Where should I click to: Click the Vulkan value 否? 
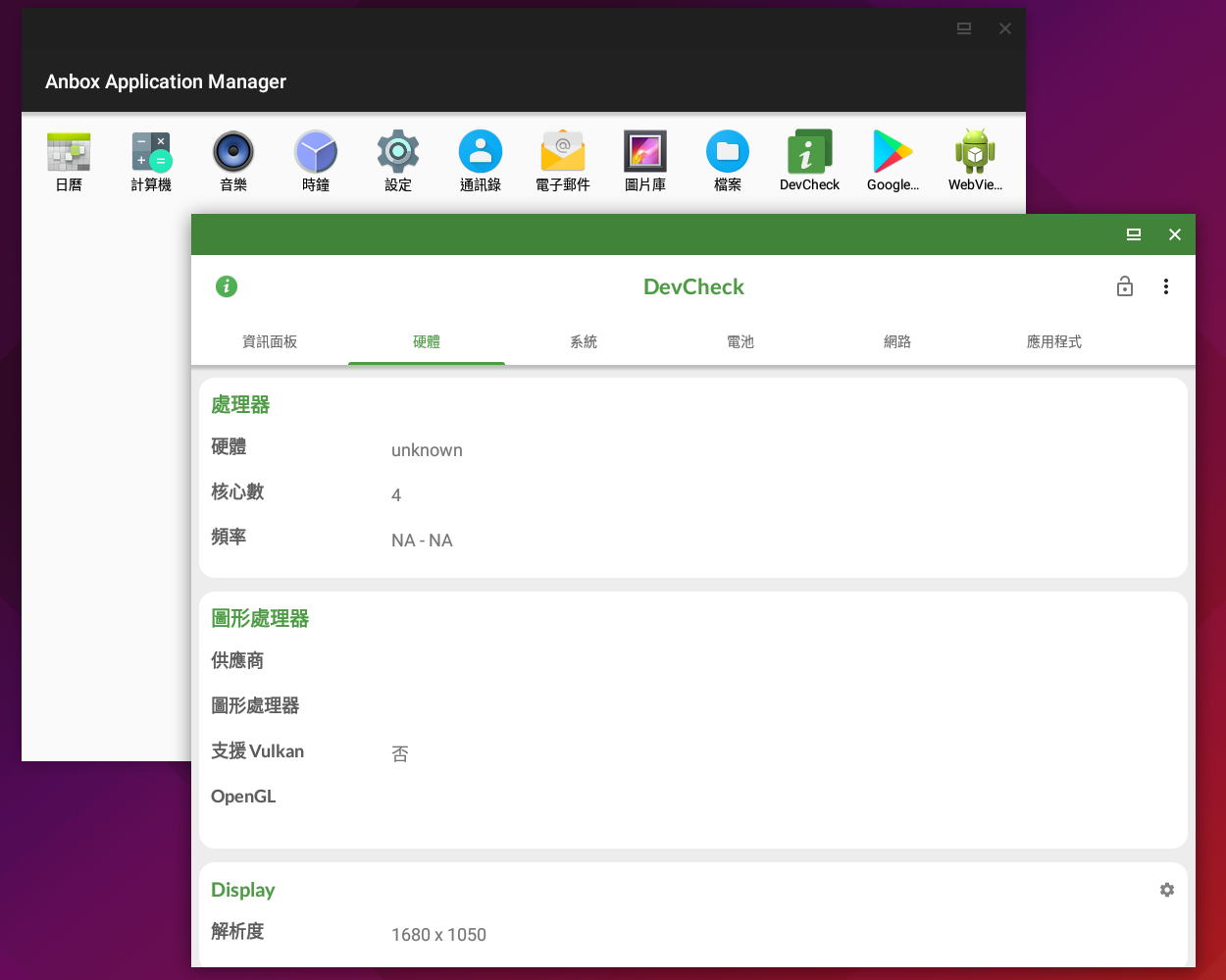(400, 753)
